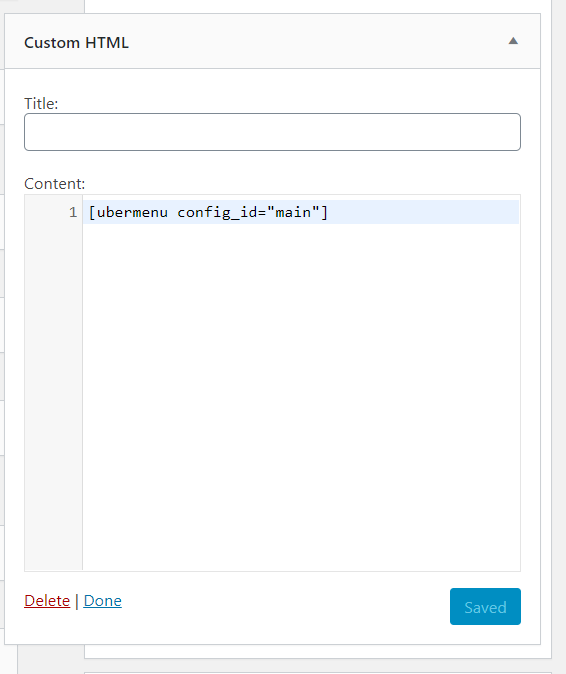Click the Content: label
The height and width of the screenshot is (674, 566).
pyautogui.click(x=55, y=184)
